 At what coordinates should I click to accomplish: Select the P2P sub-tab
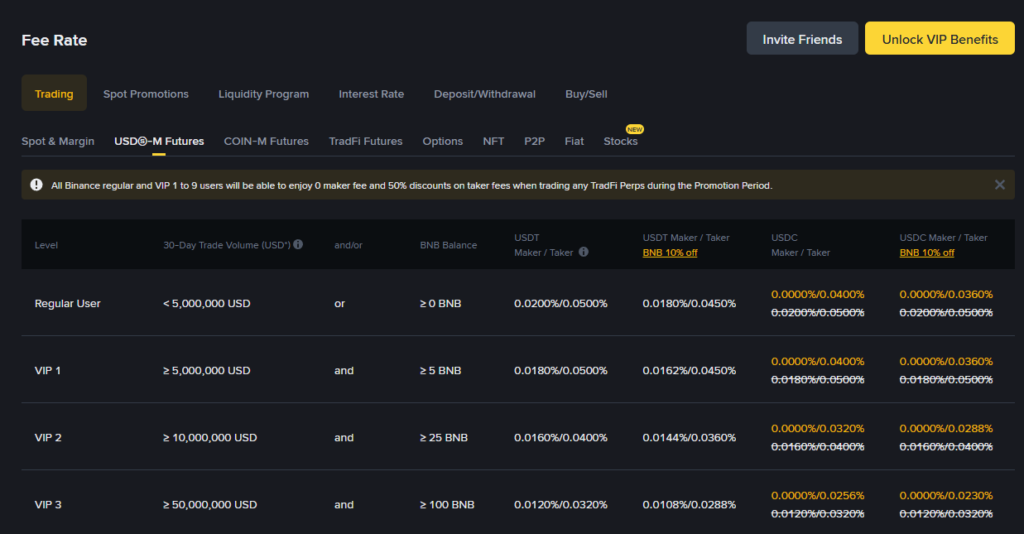pos(534,141)
